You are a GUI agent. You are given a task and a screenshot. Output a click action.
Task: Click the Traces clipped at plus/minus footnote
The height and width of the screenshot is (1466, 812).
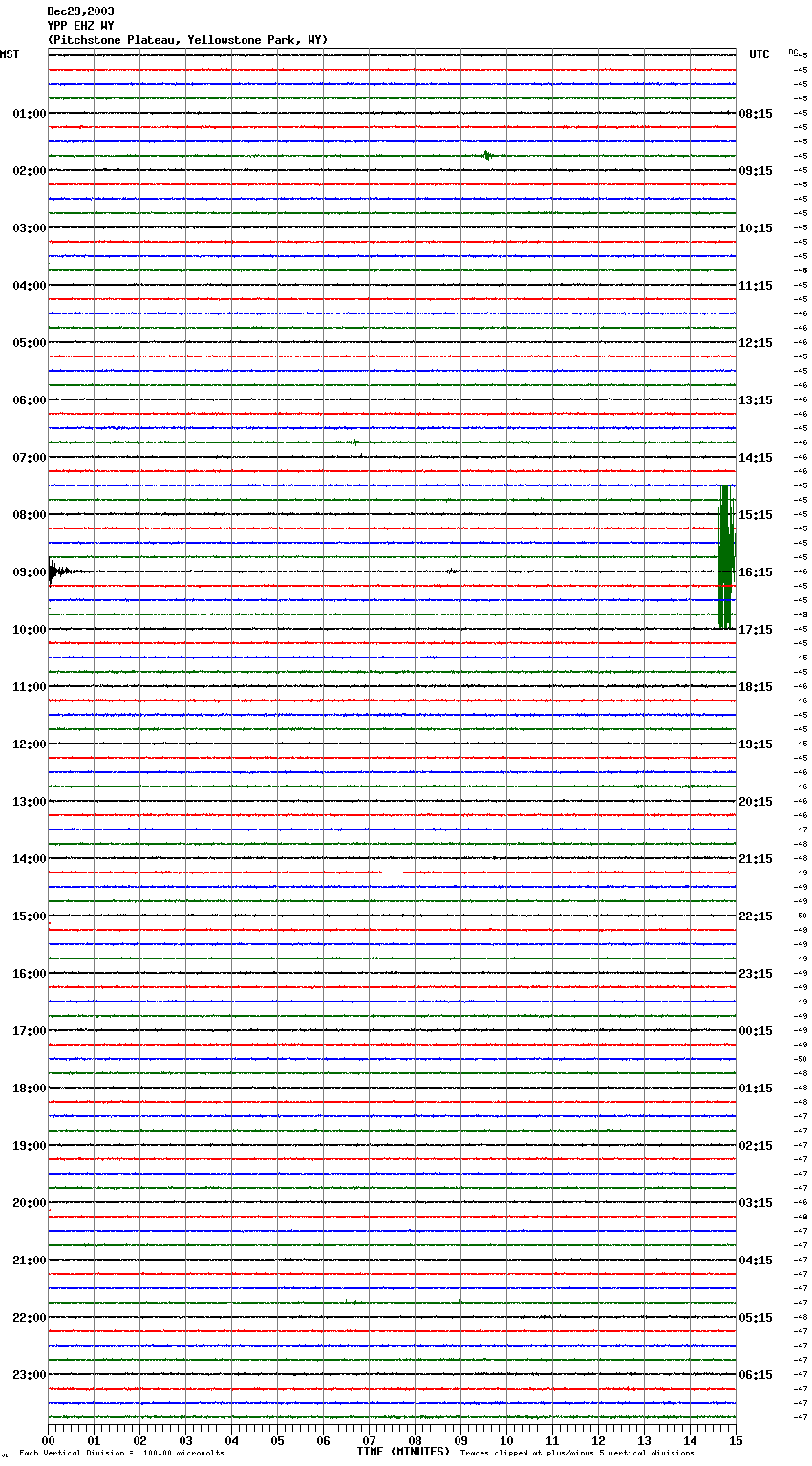coord(577,1454)
